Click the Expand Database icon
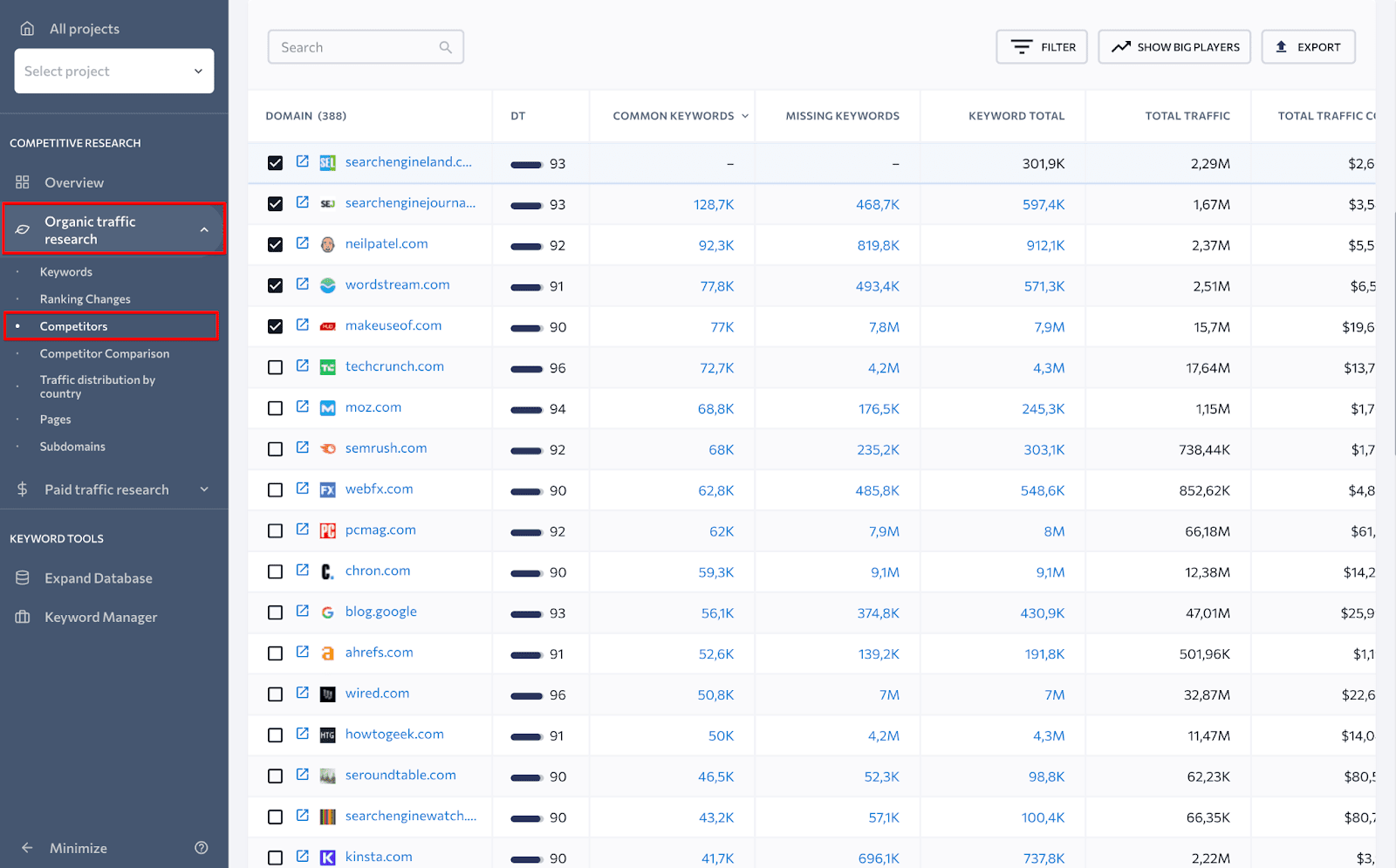The height and width of the screenshot is (868, 1396). [x=23, y=578]
